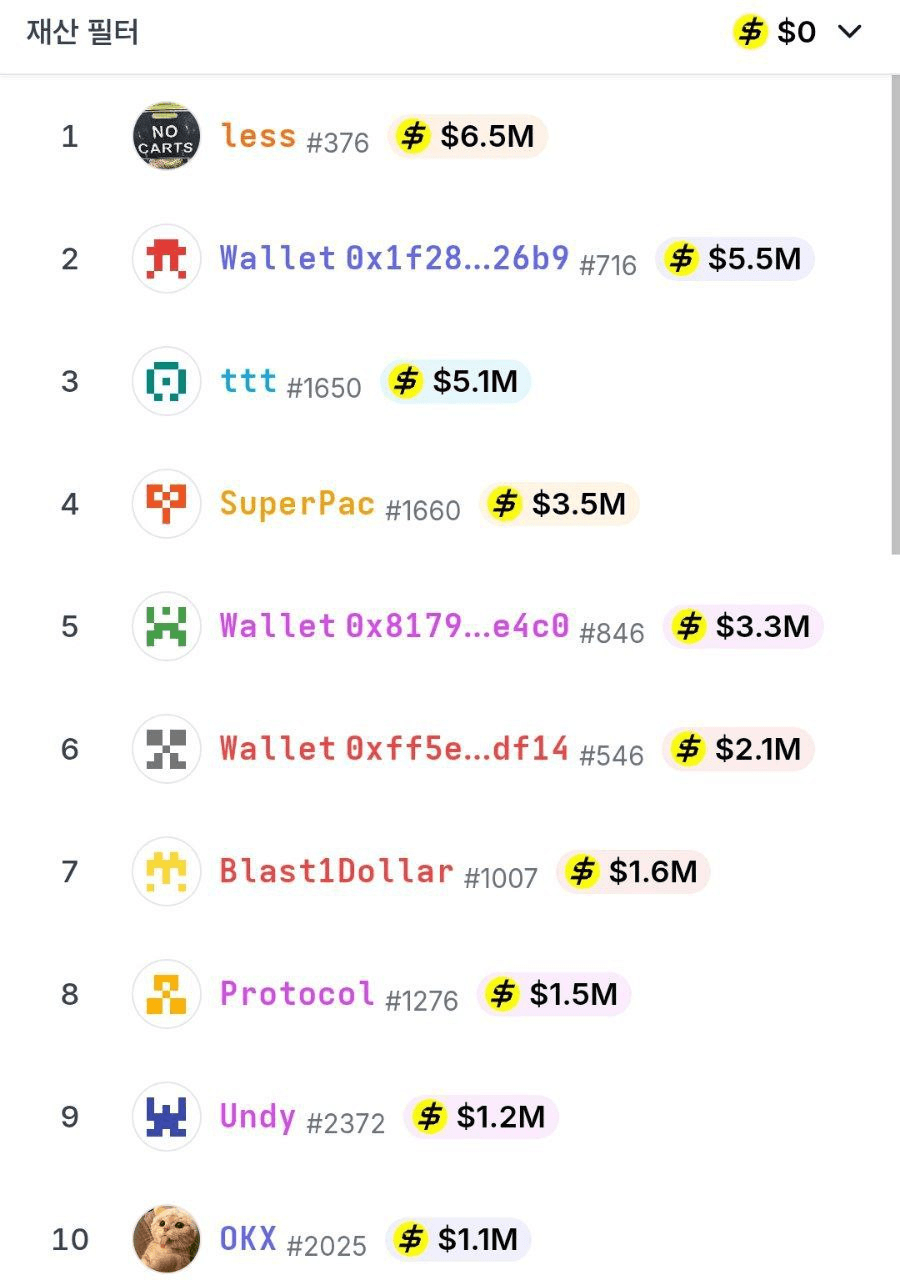This screenshot has height=1280, width=900.
Task: Click the red pixel avatar for Wallet 0x1f28...26b9
Action: [x=166, y=258]
